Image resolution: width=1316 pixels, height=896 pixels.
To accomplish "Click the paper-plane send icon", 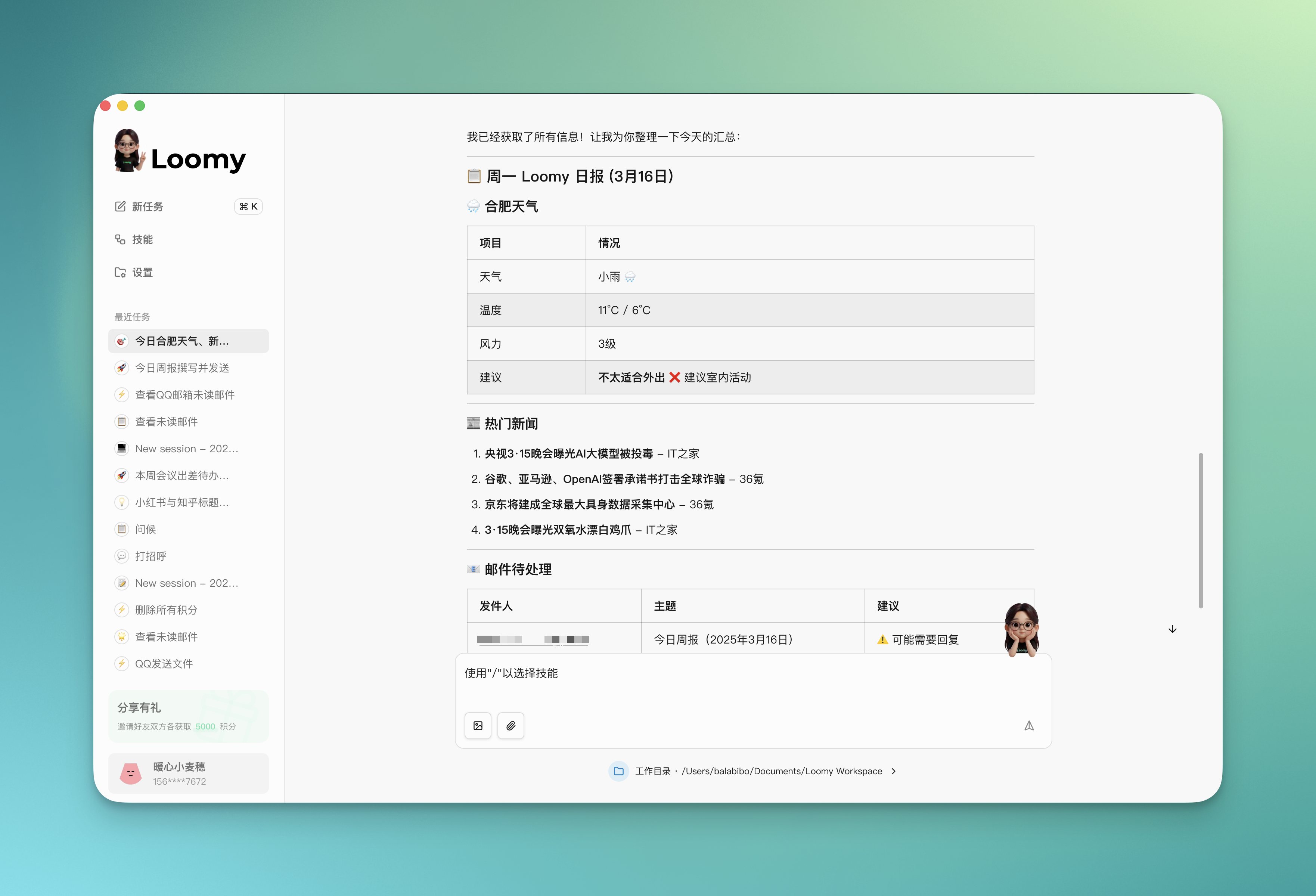I will [x=1029, y=726].
